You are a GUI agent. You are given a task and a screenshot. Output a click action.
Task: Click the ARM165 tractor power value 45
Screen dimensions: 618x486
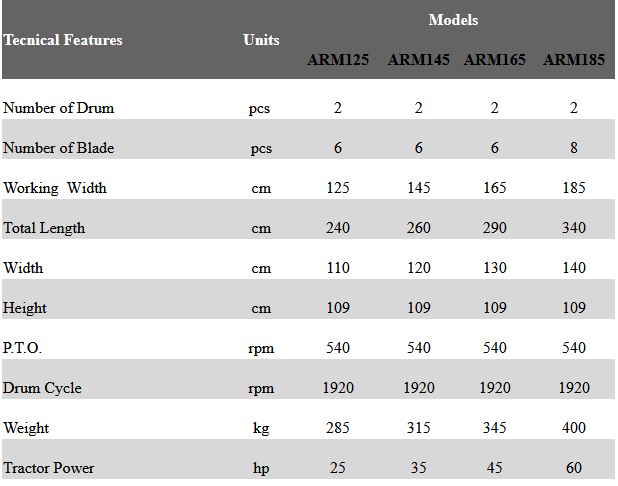[494, 468]
